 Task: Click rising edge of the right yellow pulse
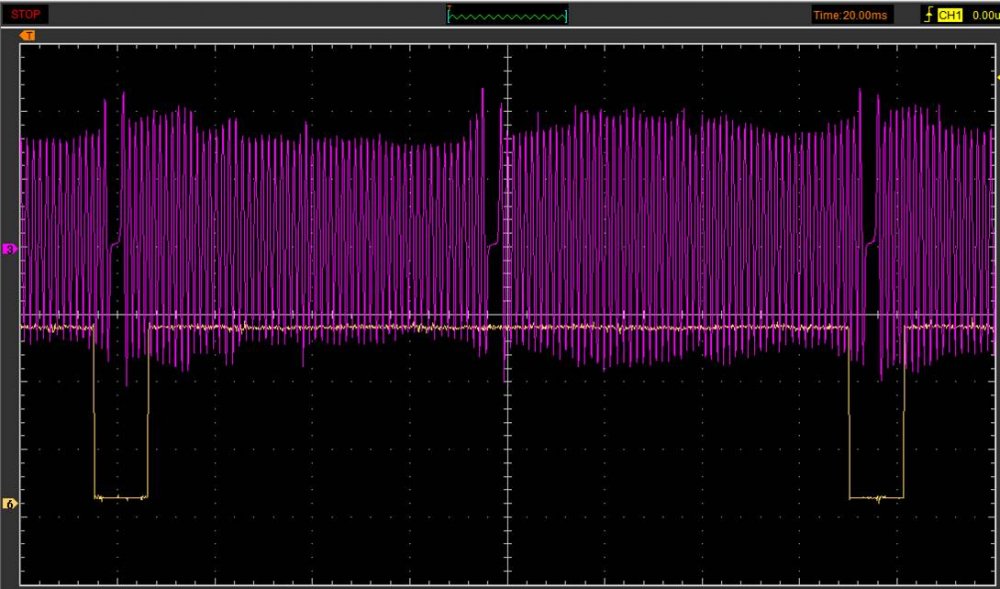904,410
